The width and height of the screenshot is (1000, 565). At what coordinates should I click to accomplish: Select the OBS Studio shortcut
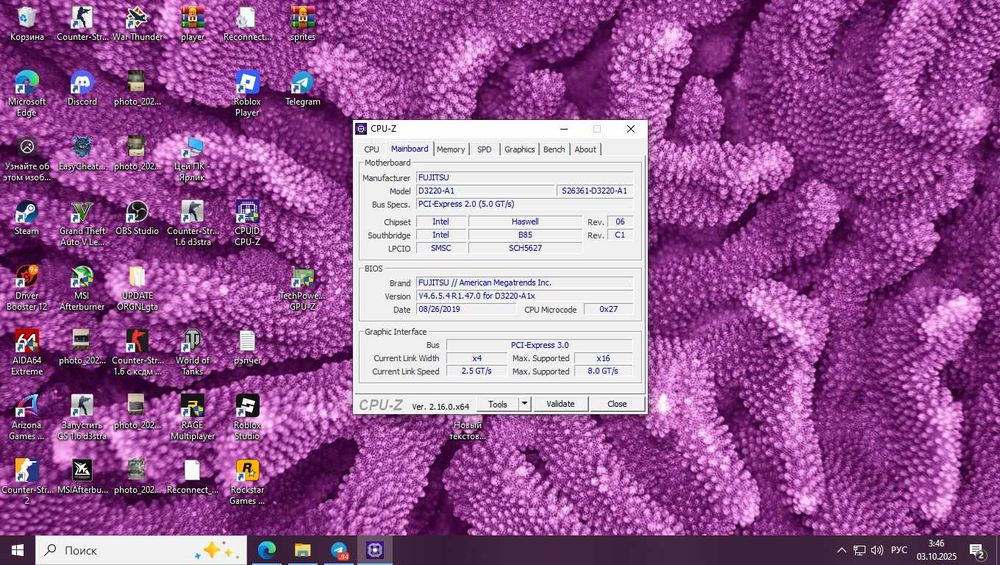pos(137,213)
